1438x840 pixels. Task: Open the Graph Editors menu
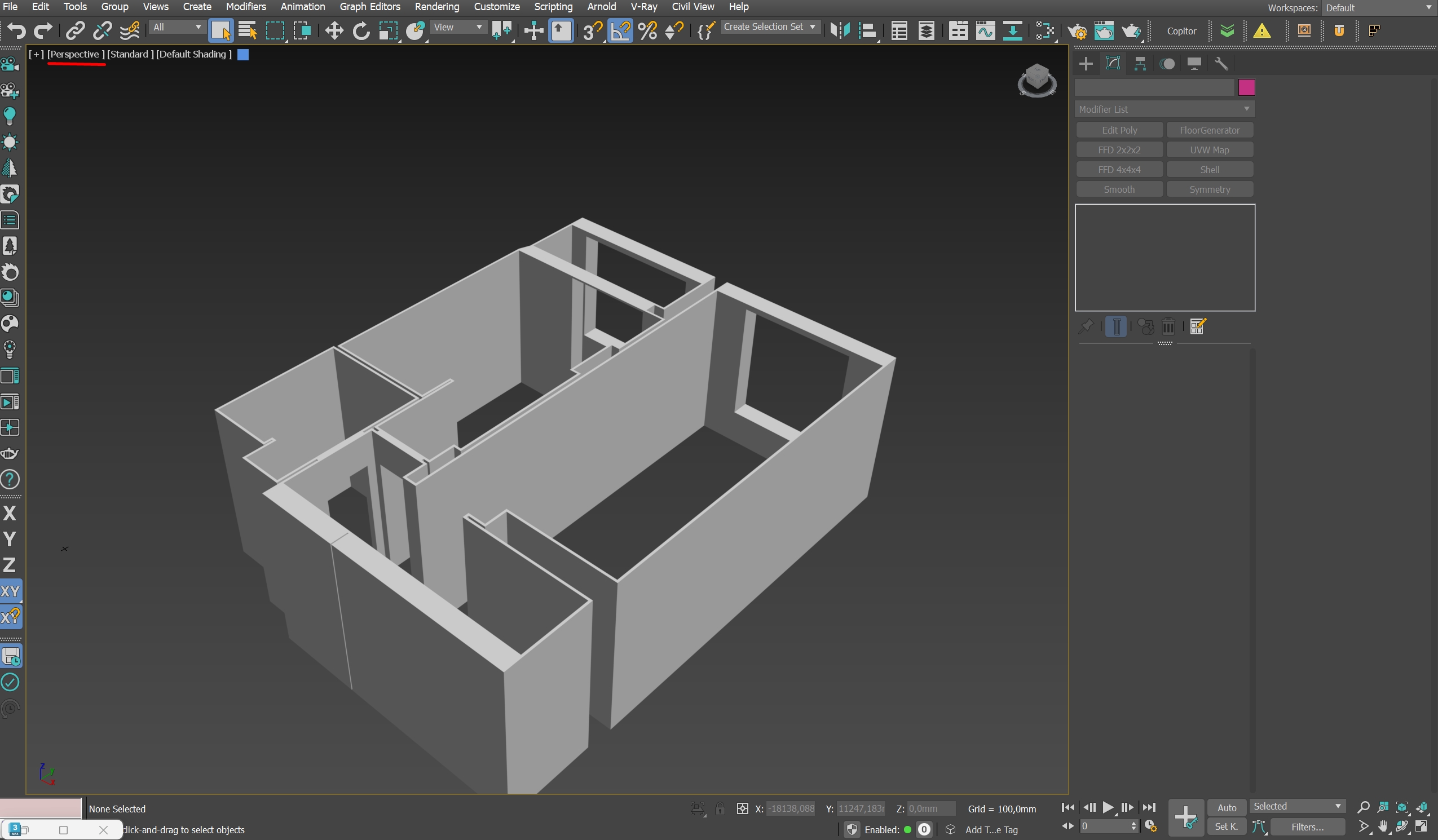pos(369,7)
